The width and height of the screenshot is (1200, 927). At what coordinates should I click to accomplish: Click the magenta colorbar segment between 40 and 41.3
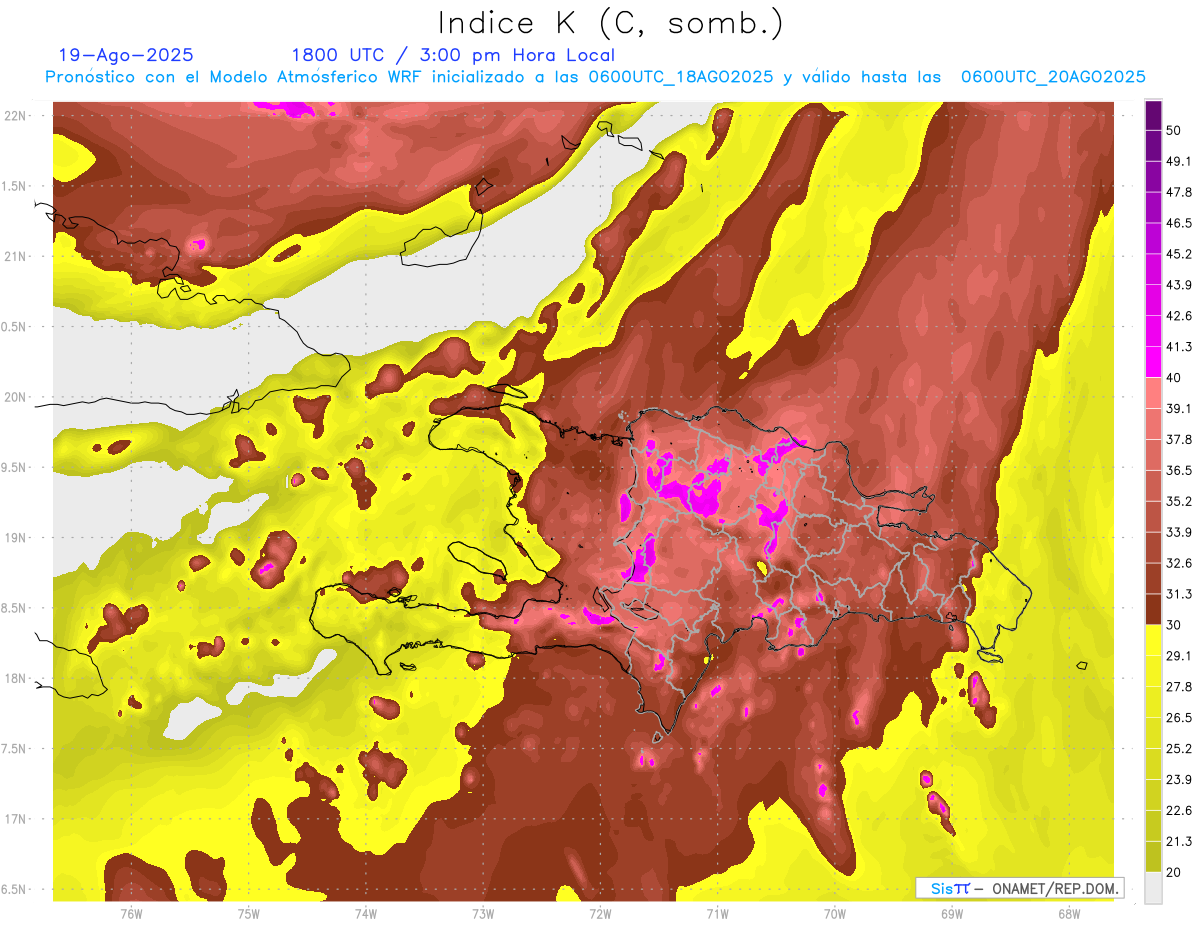point(1153,362)
